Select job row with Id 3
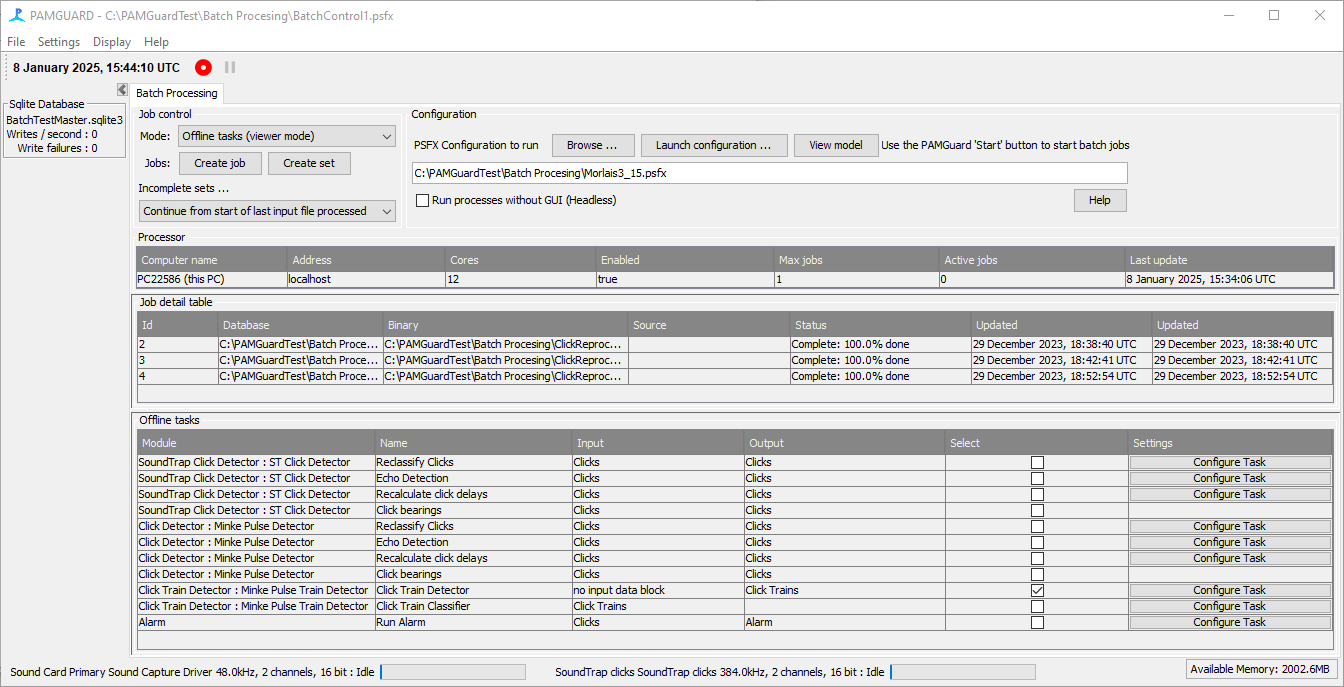Screen dimensions: 1344x687 (735, 360)
